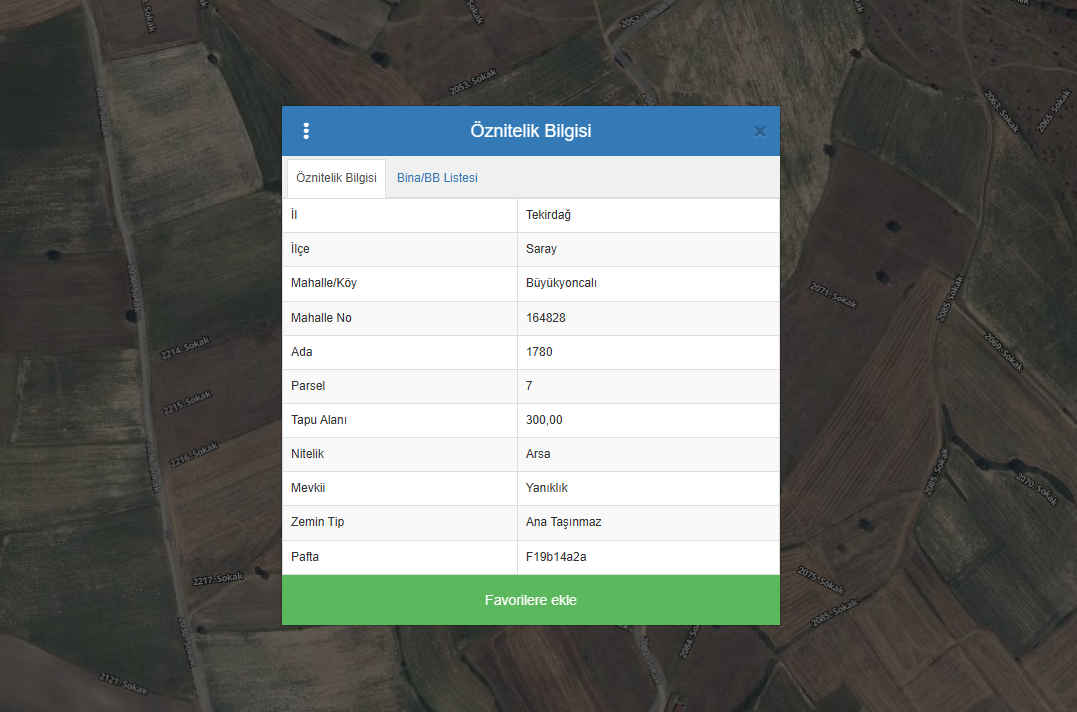
Task: Click the 2071. Sokak map label
Action: (x=834, y=296)
